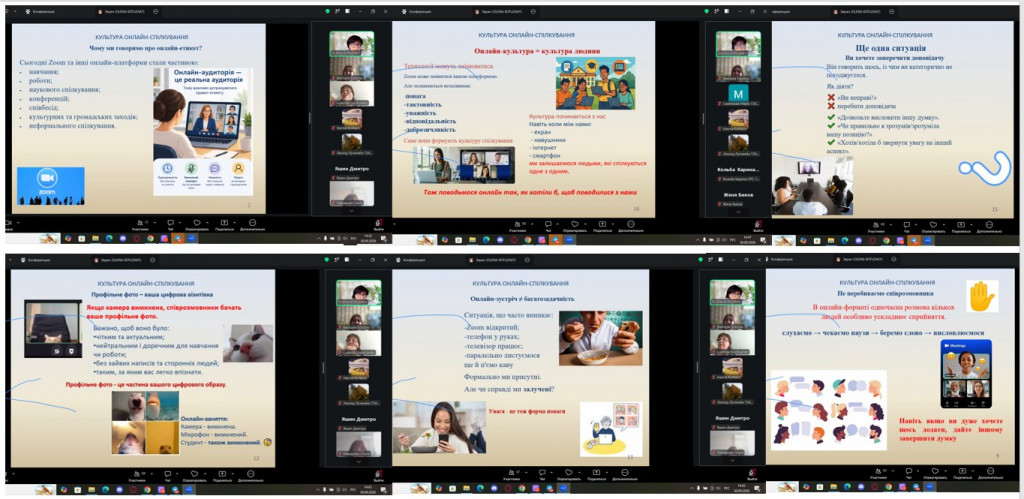Expand the Поделиться caret in the 'Чому ми говоримо' window

tap(234, 223)
